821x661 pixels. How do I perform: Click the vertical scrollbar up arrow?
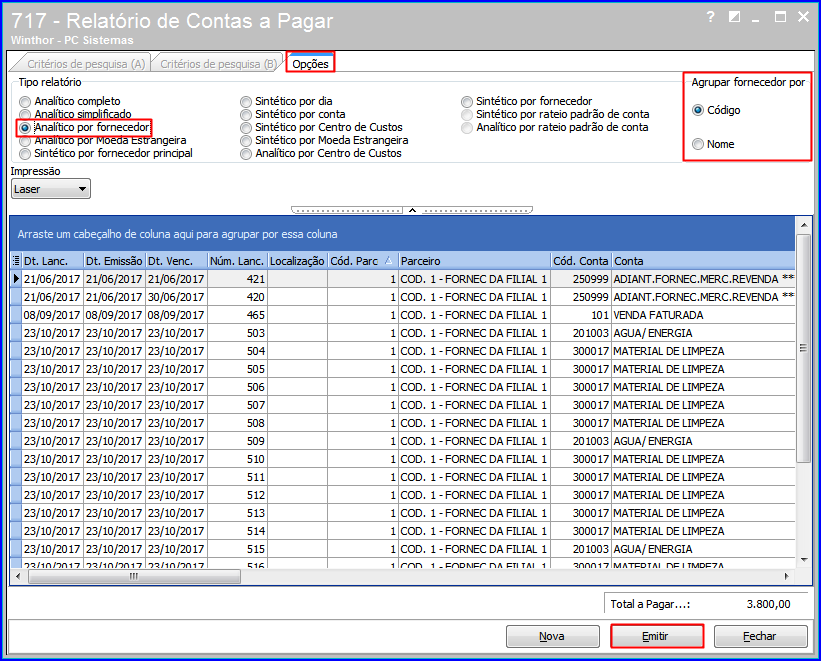point(803,225)
